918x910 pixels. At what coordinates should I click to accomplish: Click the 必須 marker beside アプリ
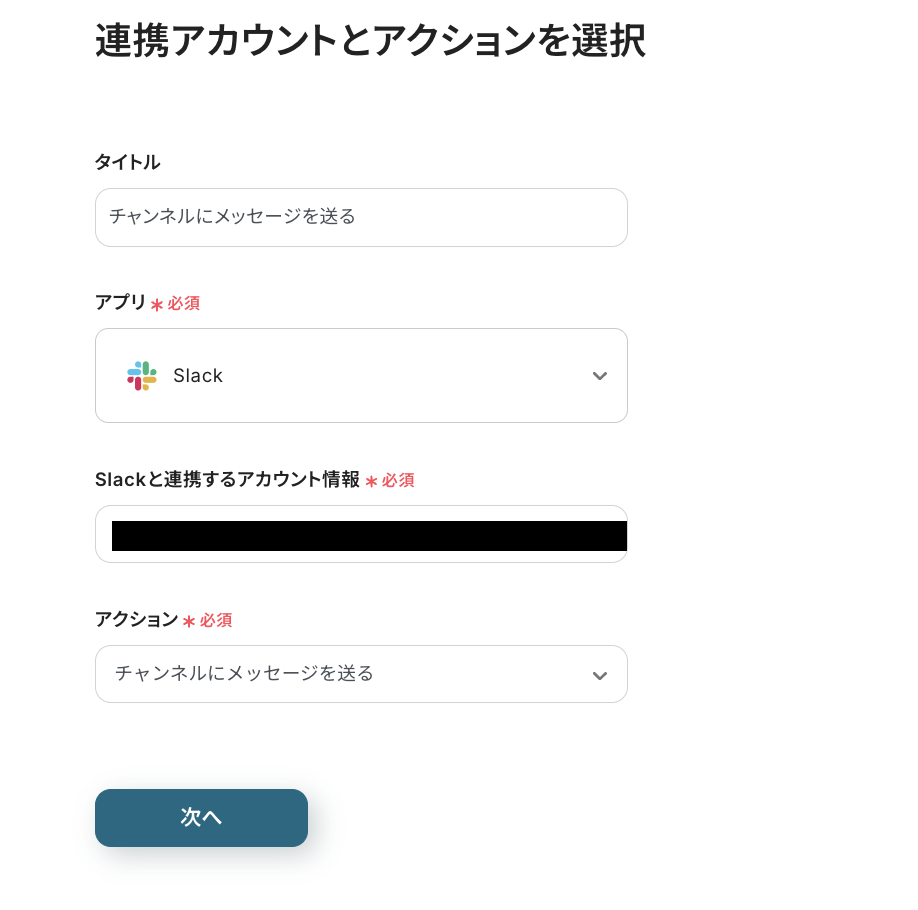click(x=184, y=303)
